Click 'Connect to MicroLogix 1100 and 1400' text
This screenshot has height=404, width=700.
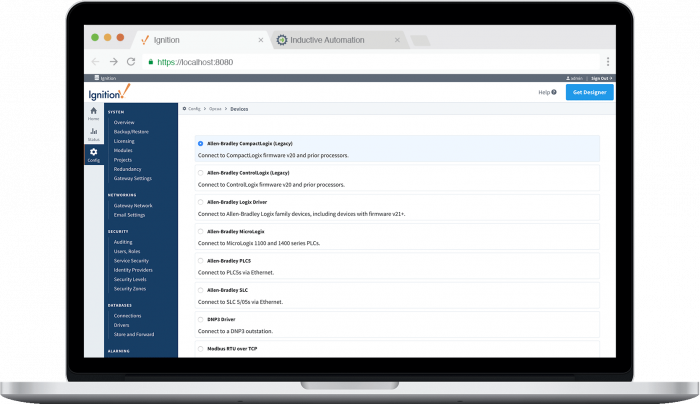point(244,243)
